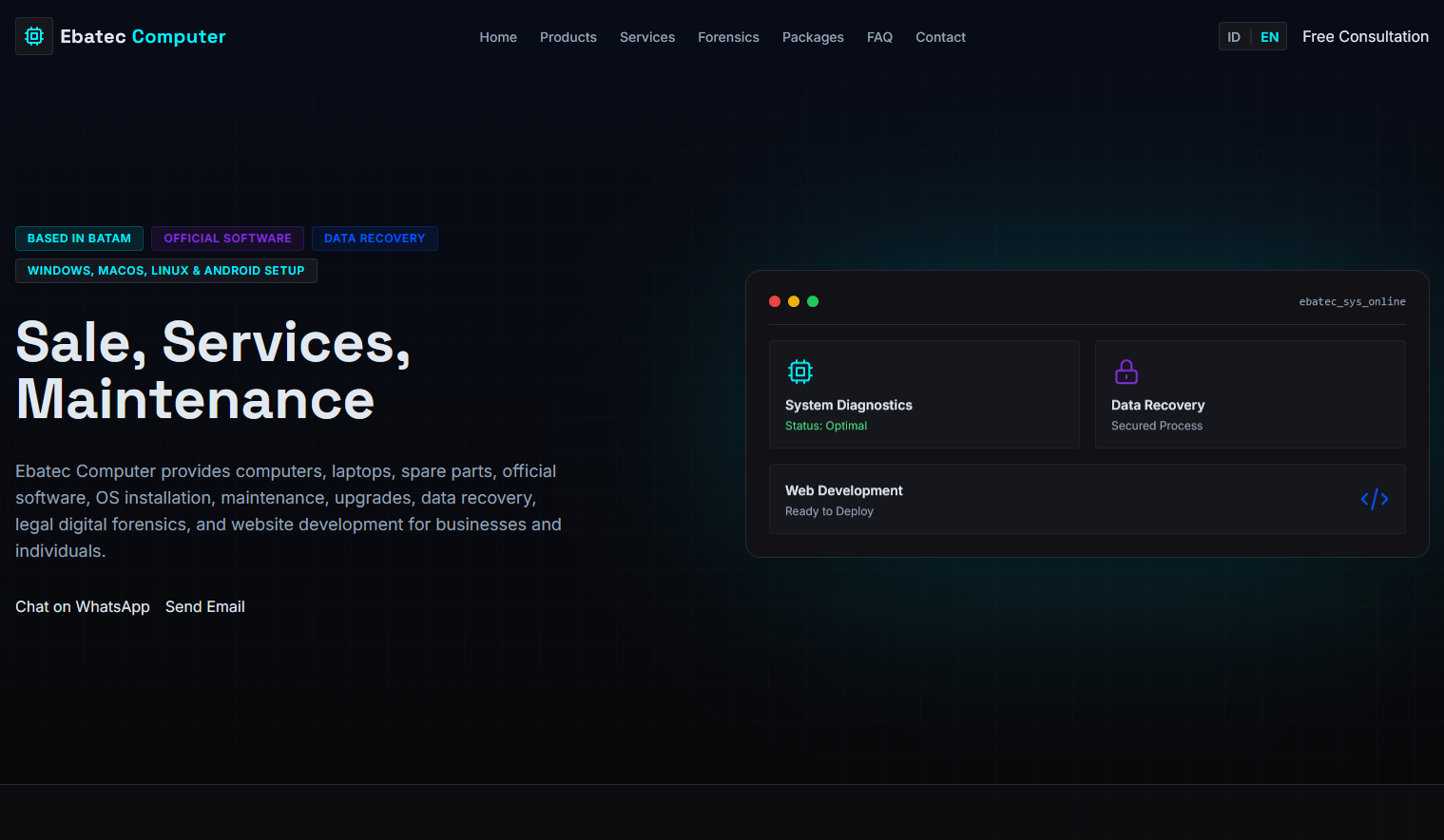Go to the Contact section
The width and height of the screenshot is (1444, 840).
[940, 37]
